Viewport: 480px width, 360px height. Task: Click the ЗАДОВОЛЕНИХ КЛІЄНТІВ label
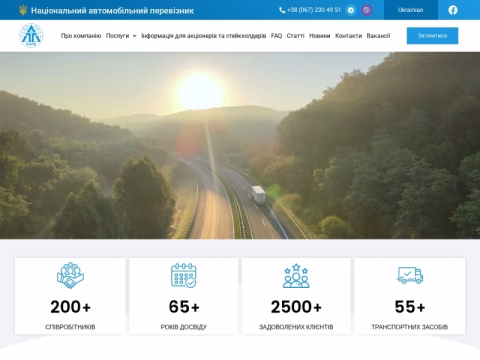pyautogui.click(x=296, y=327)
